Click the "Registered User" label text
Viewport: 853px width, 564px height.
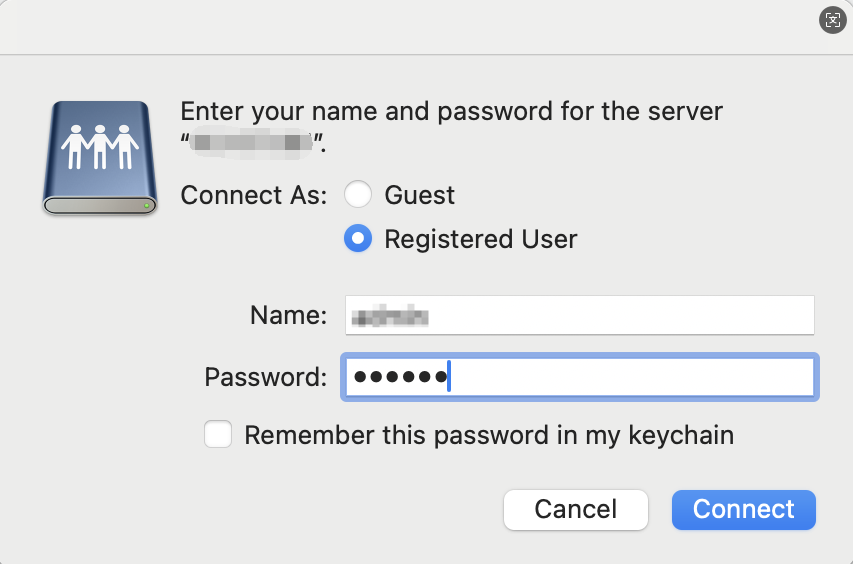coord(480,239)
